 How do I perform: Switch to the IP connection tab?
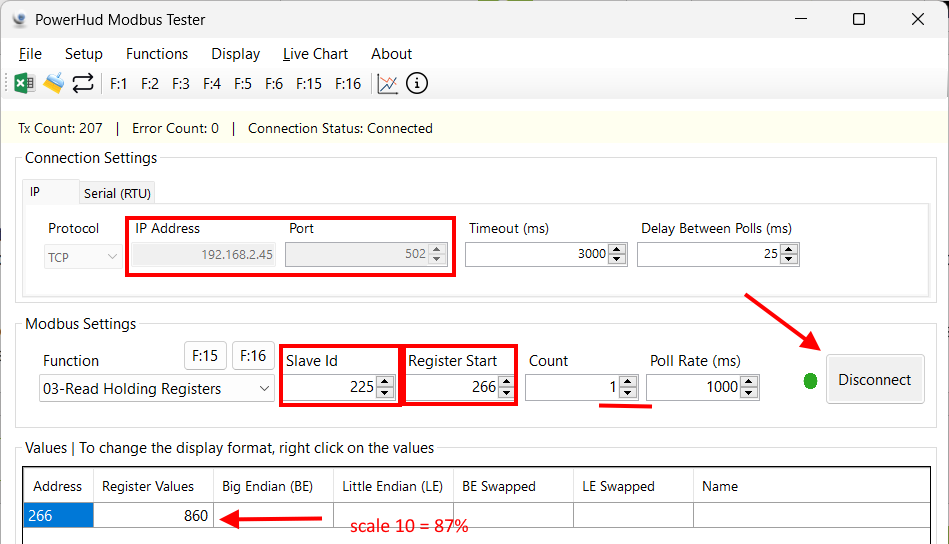[x=51, y=192]
